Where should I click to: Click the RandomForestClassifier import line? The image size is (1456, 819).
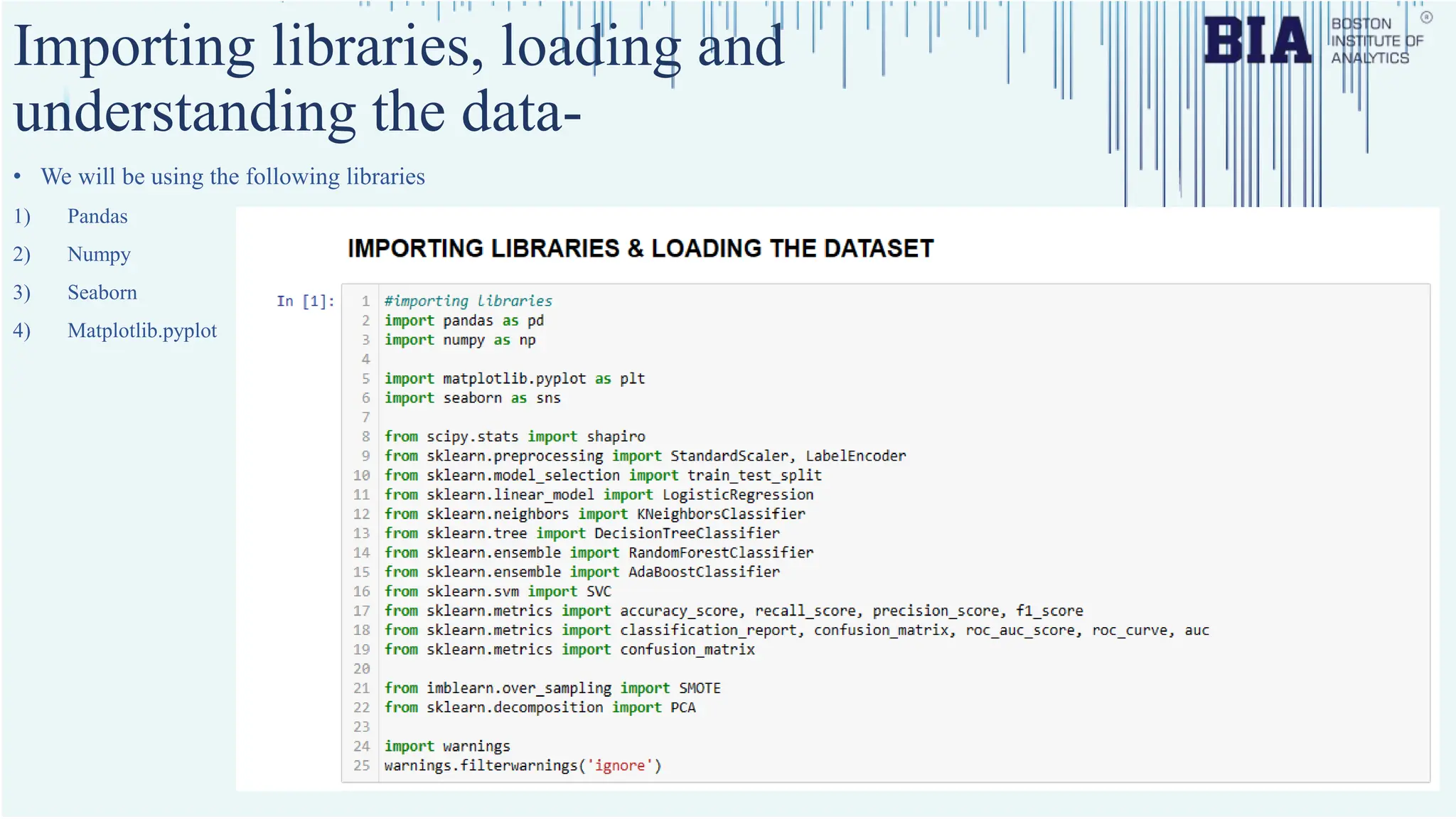pos(599,552)
